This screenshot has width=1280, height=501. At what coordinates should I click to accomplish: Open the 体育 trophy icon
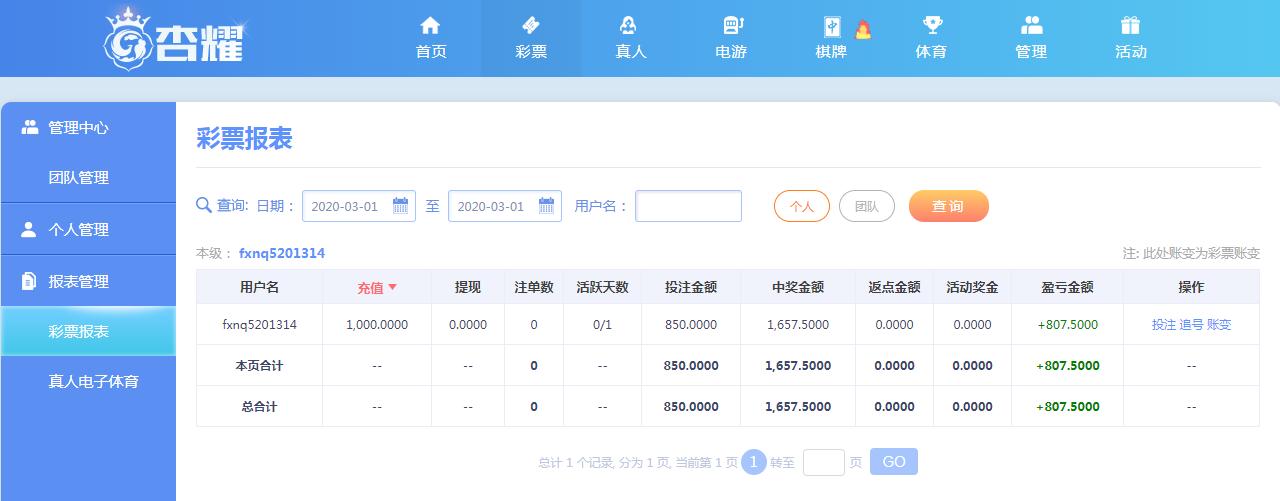[932, 25]
